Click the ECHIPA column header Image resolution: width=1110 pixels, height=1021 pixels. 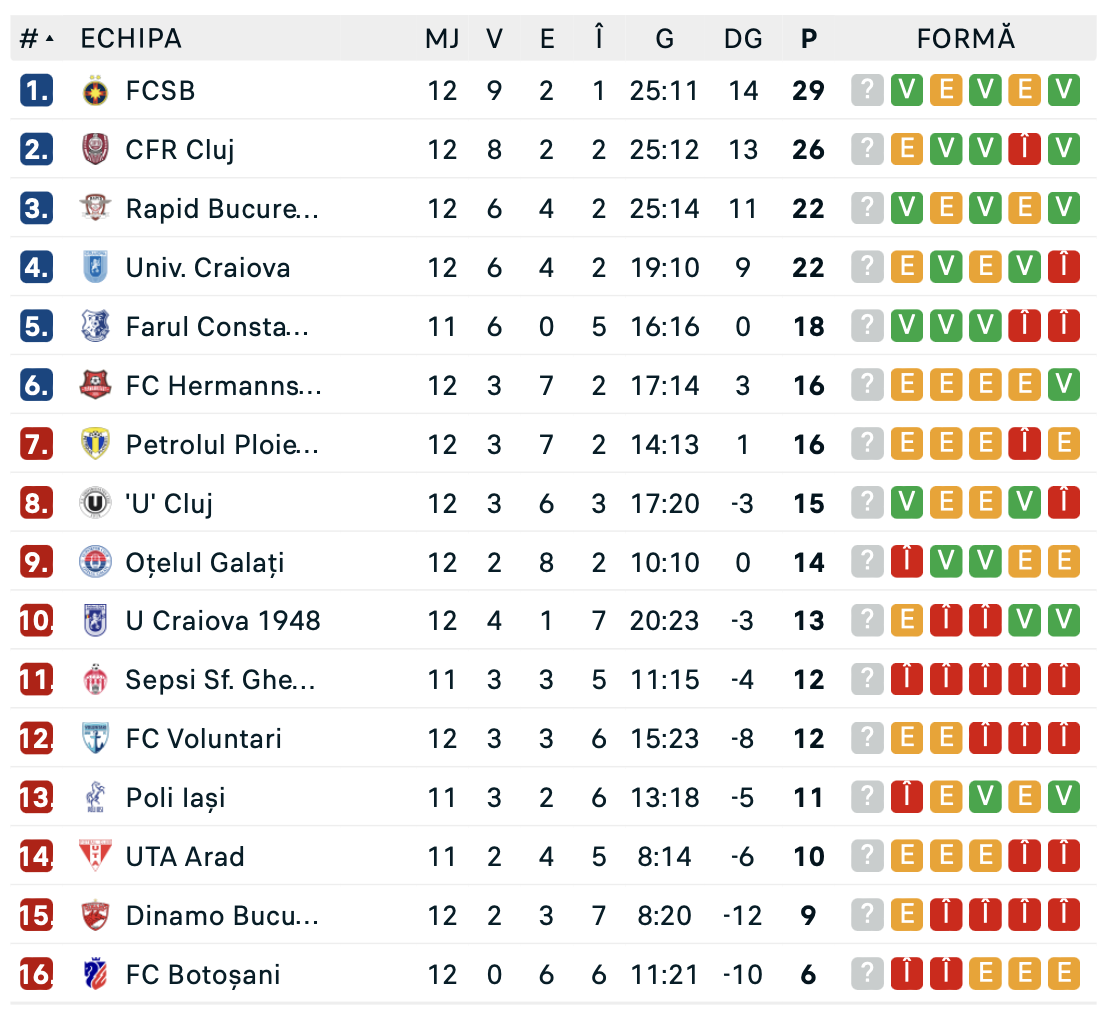click(x=131, y=39)
